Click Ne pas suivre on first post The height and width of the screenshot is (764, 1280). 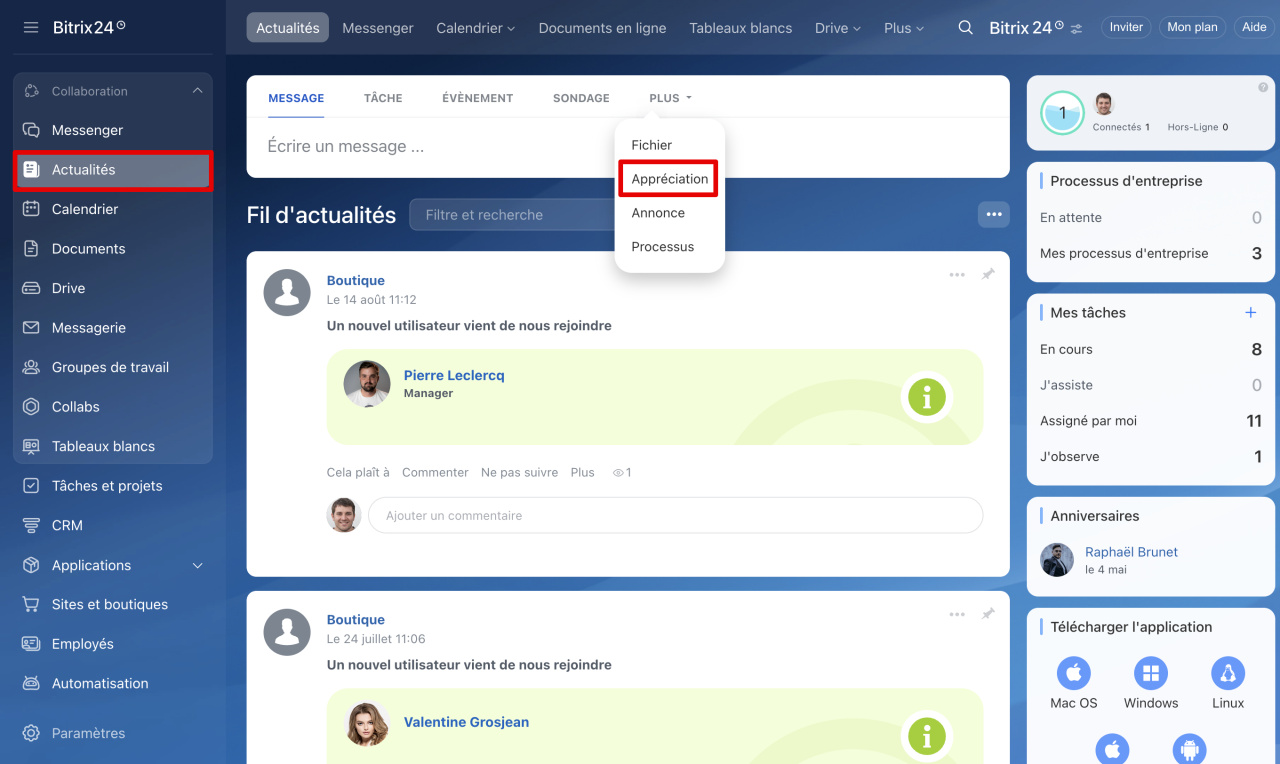(x=519, y=472)
